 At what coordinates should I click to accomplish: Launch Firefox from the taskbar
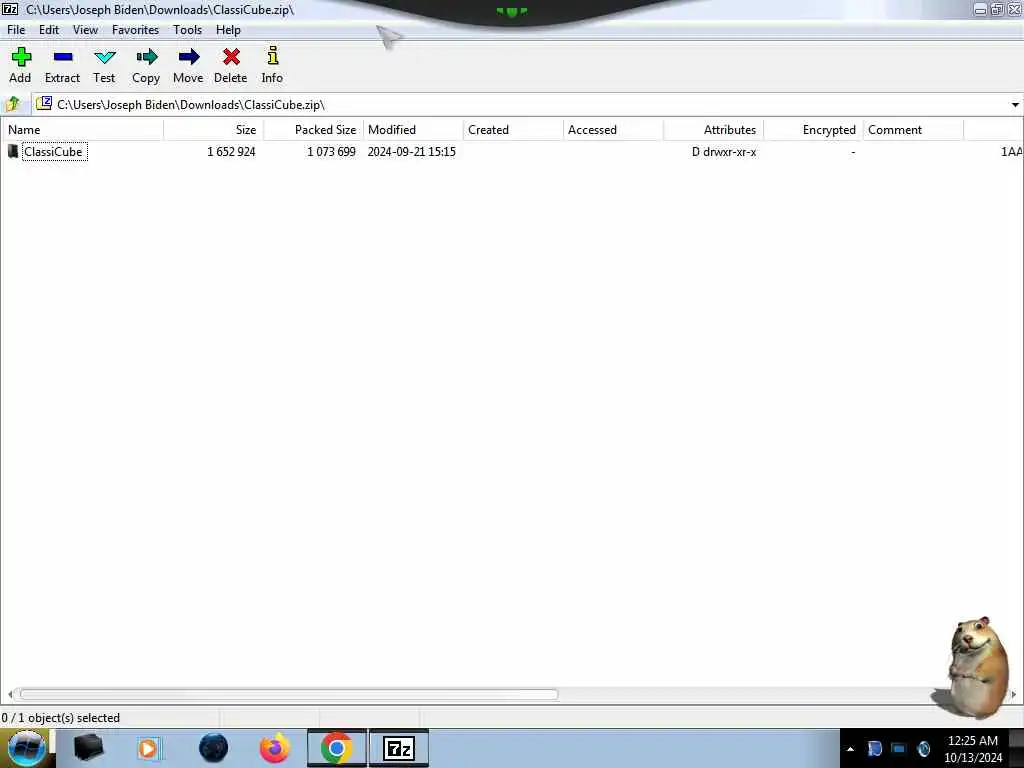[x=275, y=748]
